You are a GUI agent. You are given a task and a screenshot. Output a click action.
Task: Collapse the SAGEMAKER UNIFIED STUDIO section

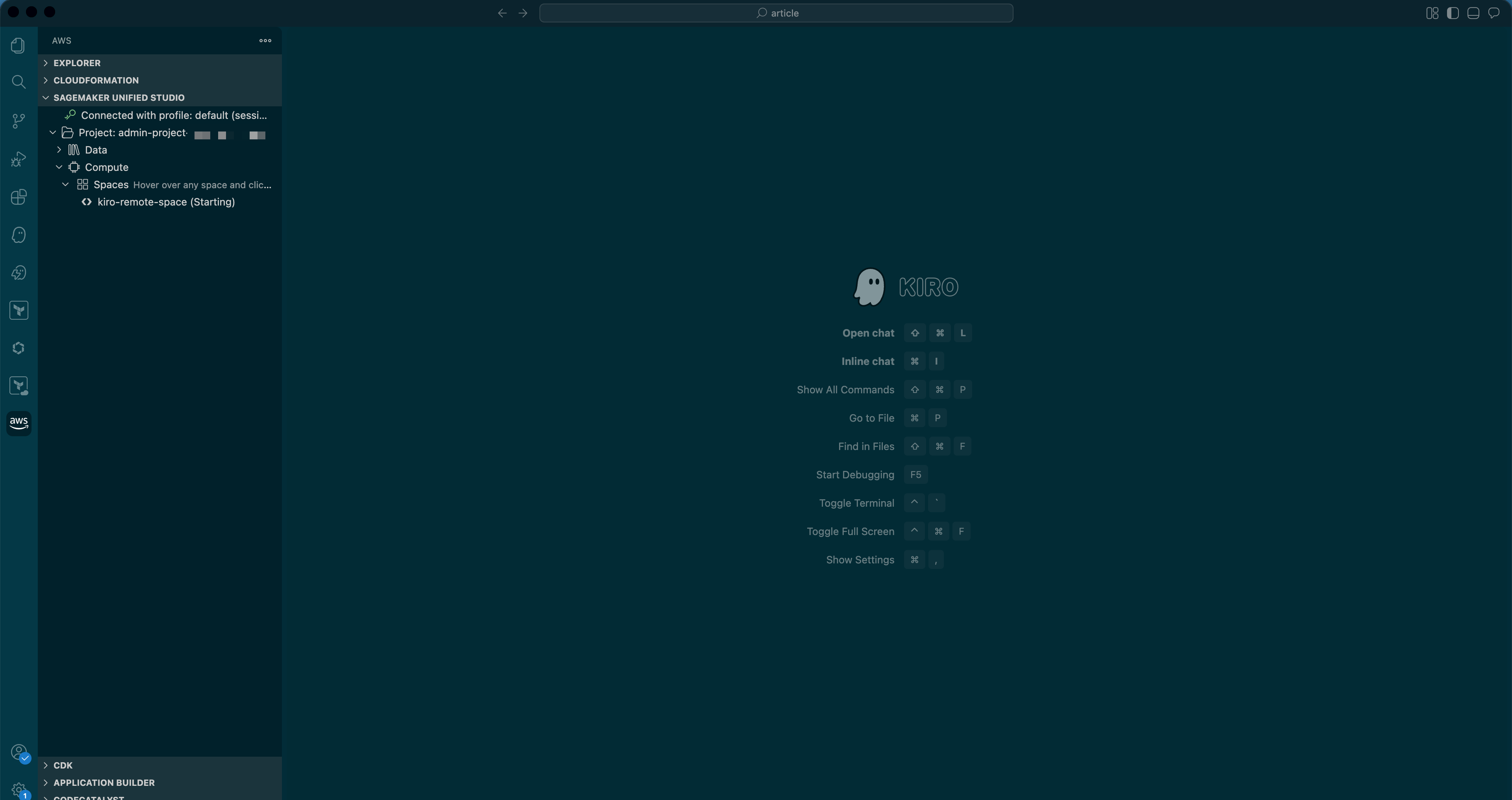click(x=159, y=97)
